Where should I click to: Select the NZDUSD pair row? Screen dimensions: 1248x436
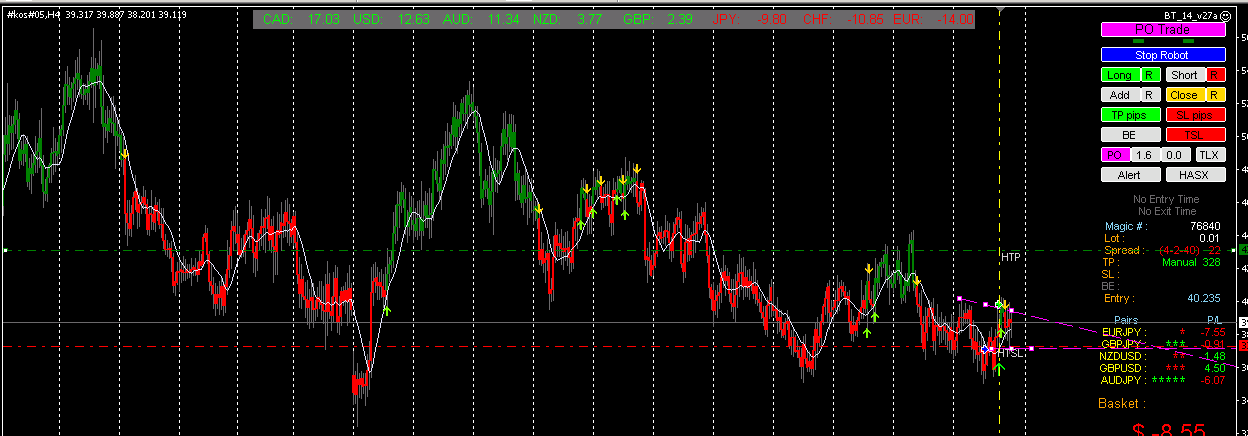1163,355
